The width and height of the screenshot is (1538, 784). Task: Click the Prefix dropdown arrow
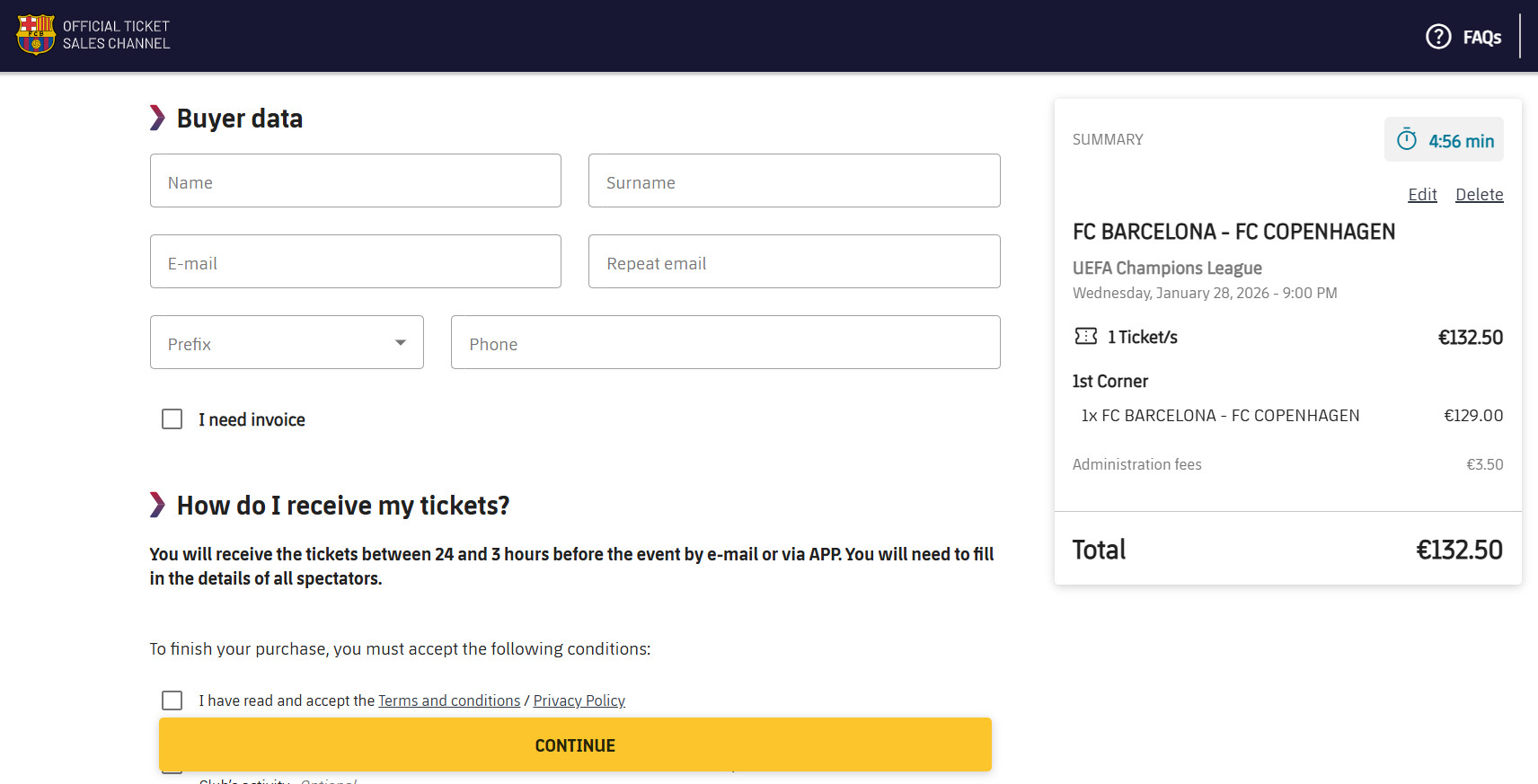point(401,342)
